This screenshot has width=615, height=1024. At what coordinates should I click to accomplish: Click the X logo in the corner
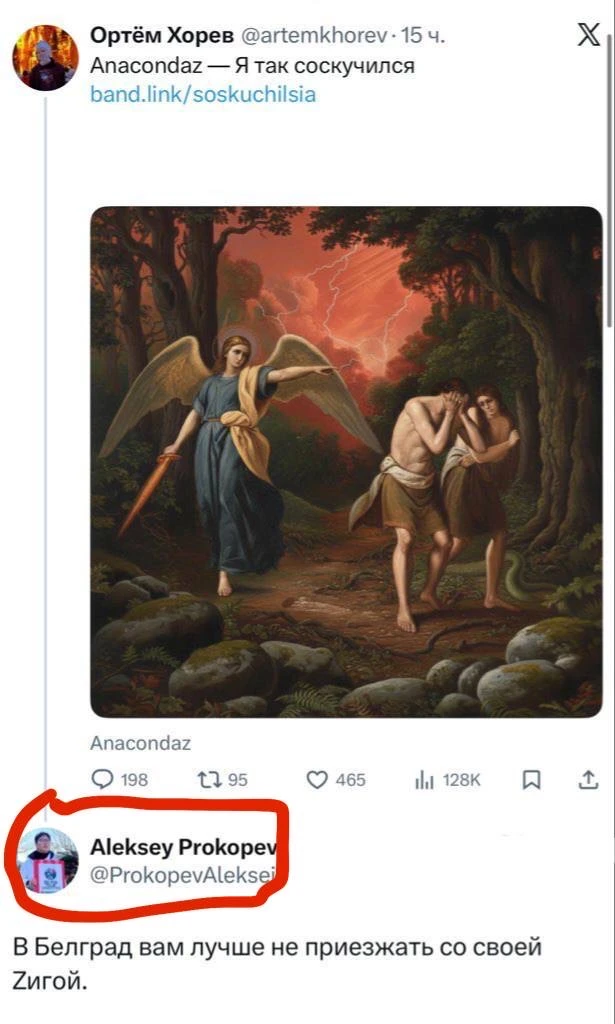click(589, 35)
